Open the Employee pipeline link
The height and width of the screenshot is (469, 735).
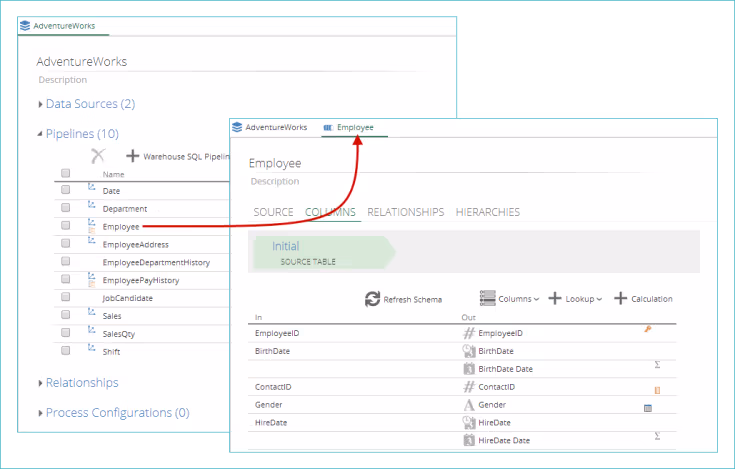121,227
